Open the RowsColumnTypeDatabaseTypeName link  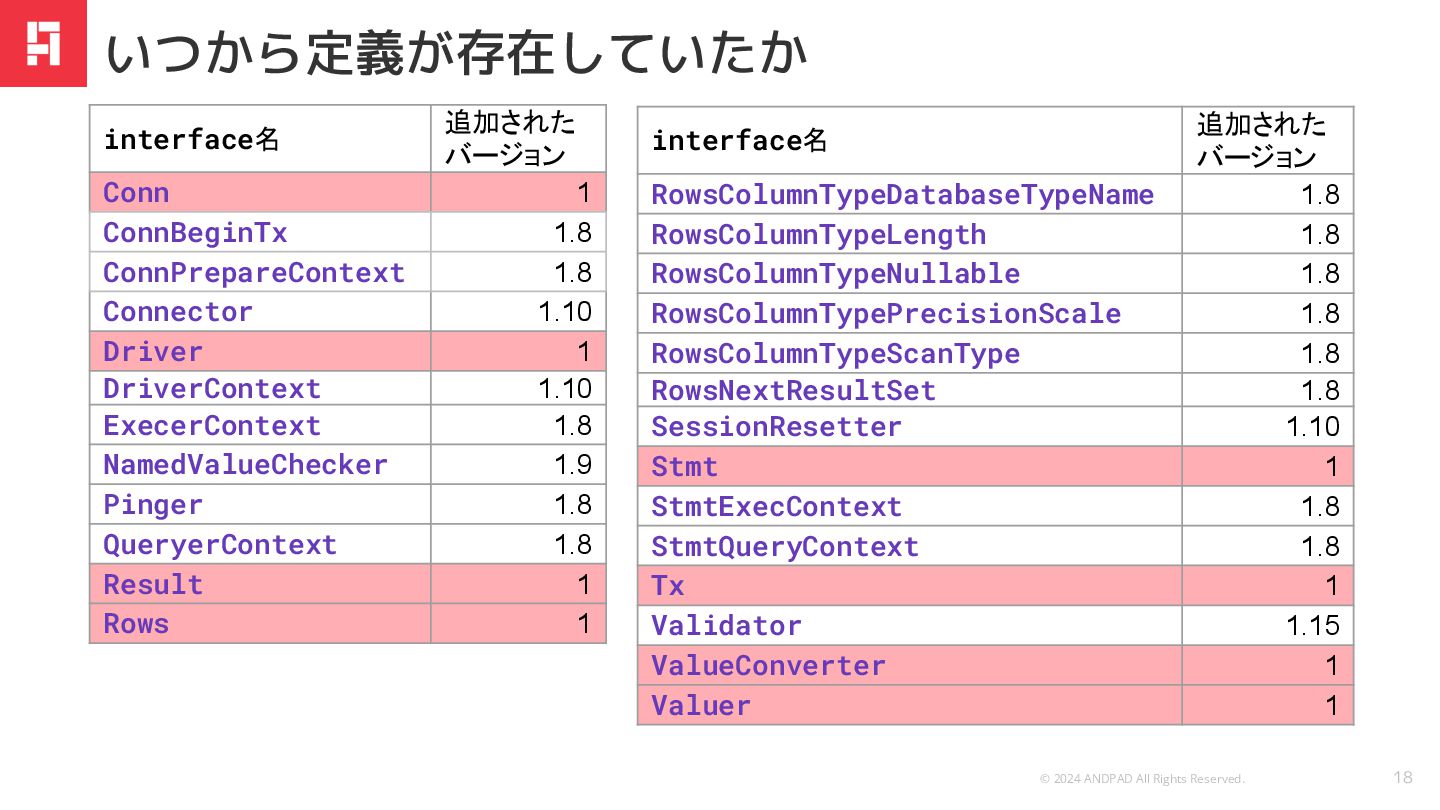902,195
